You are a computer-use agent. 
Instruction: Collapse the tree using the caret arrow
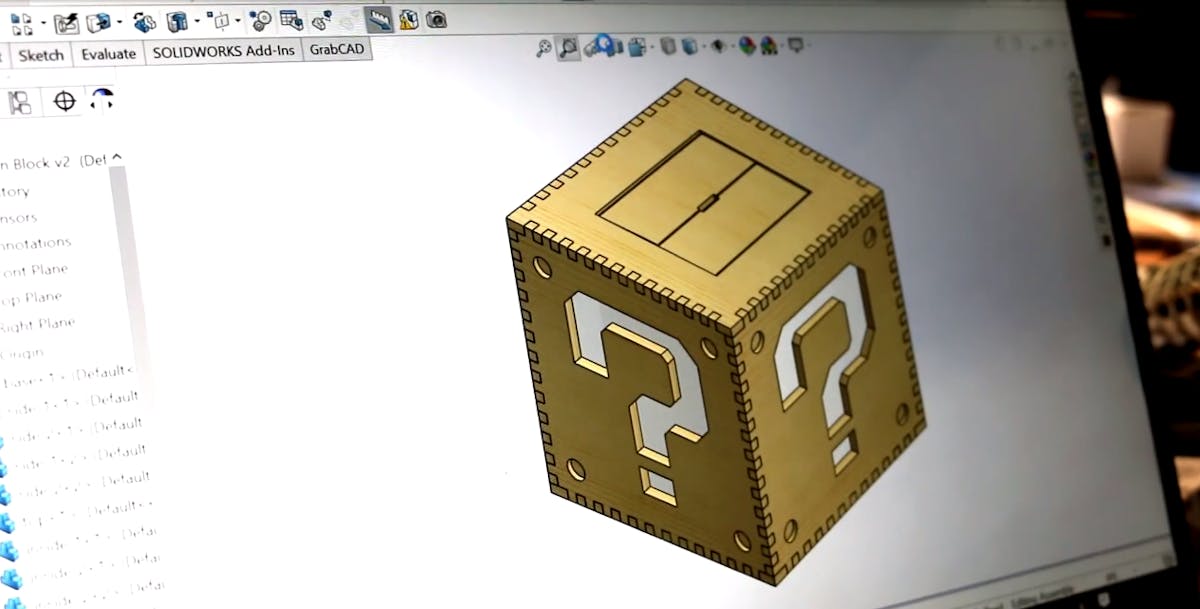(x=117, y=157)
